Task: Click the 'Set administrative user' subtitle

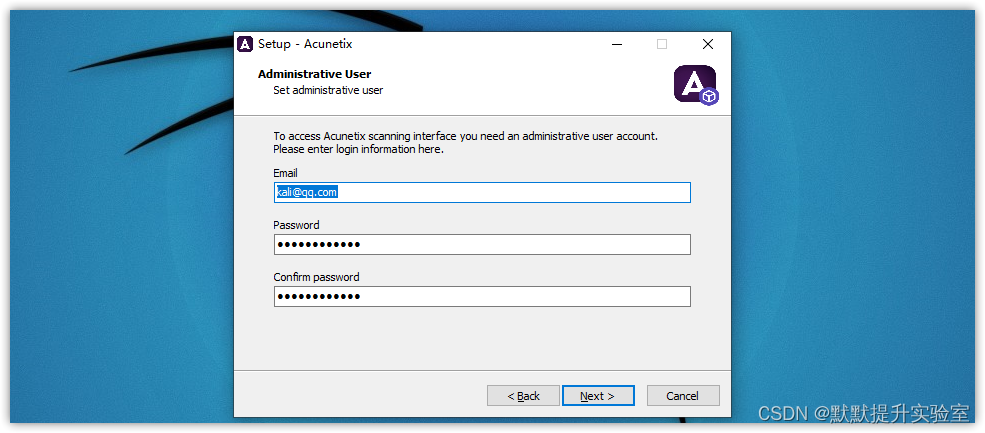Action: (x=328, y=90)
